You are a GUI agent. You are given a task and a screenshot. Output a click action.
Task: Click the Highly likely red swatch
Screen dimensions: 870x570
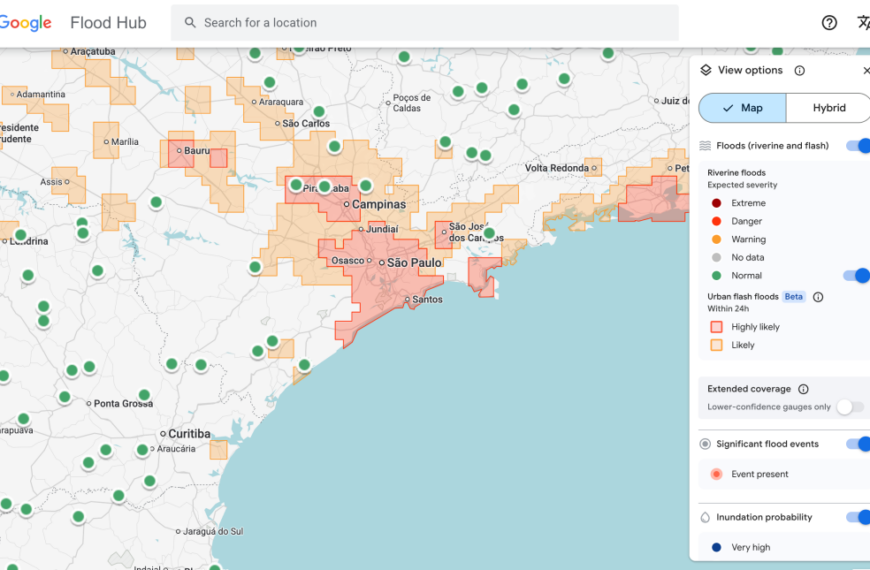(716, 327)
